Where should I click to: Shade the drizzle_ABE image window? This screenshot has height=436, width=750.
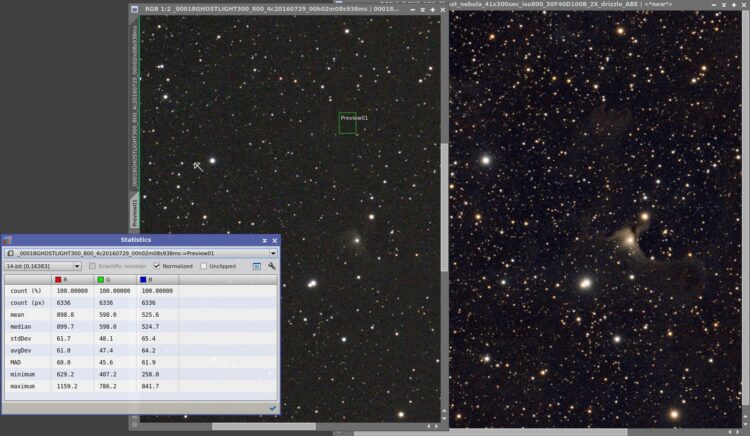click(x=724, y=4)
